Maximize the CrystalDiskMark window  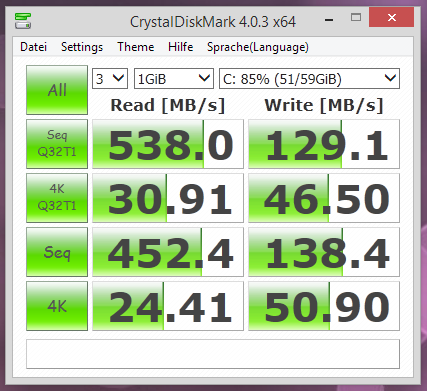click(x=356, y=17)
